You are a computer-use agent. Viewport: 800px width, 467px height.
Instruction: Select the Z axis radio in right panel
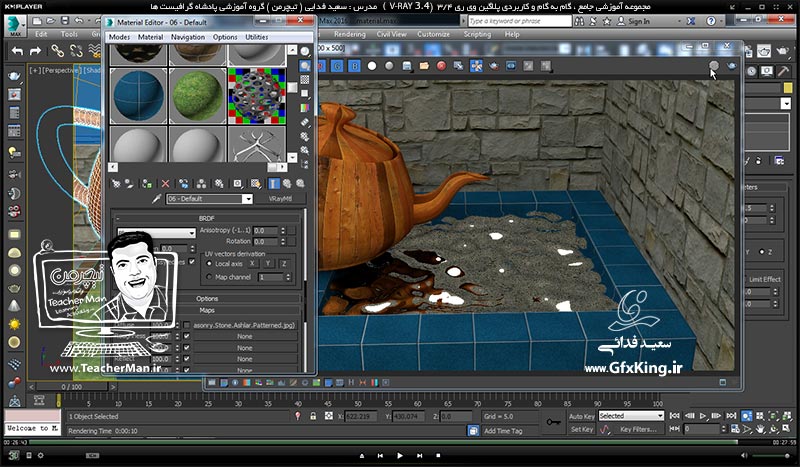pyautogui.click(x=763, y=252)
